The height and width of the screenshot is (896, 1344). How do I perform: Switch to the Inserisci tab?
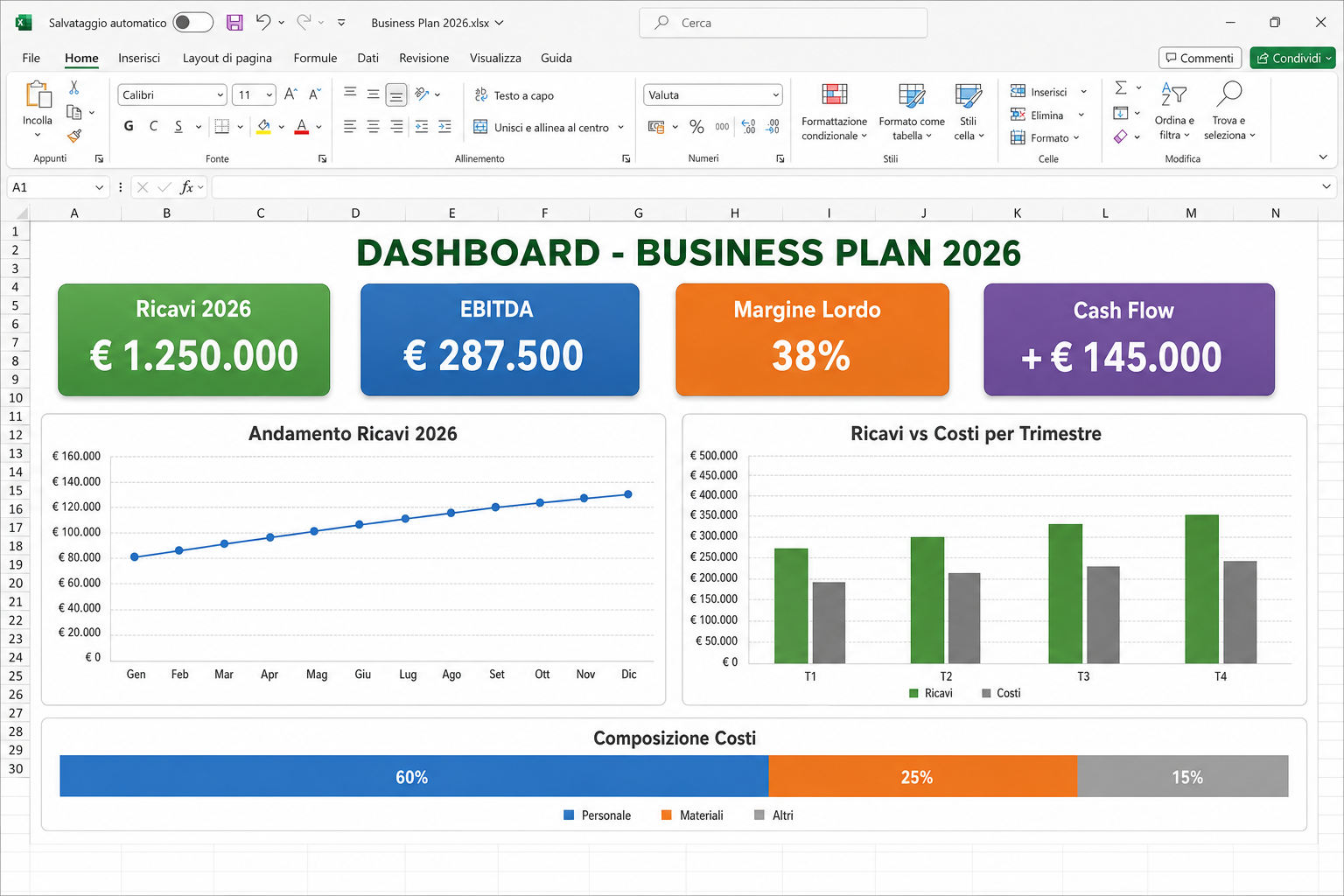(139, 58)
